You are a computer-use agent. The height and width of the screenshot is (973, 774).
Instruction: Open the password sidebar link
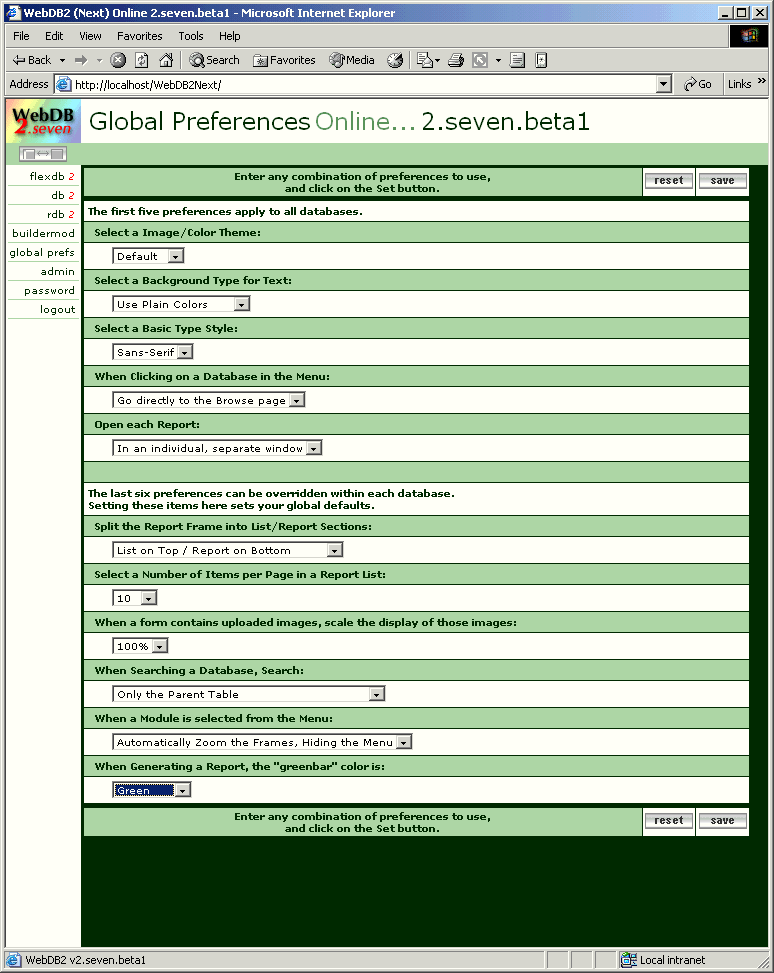pos(50,290)
